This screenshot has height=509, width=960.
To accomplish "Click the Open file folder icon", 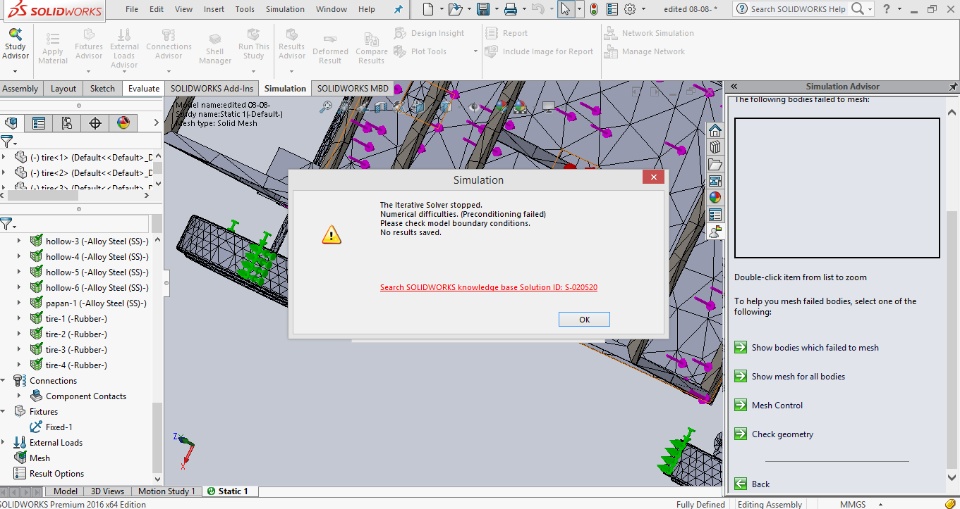I will (454, 9).
